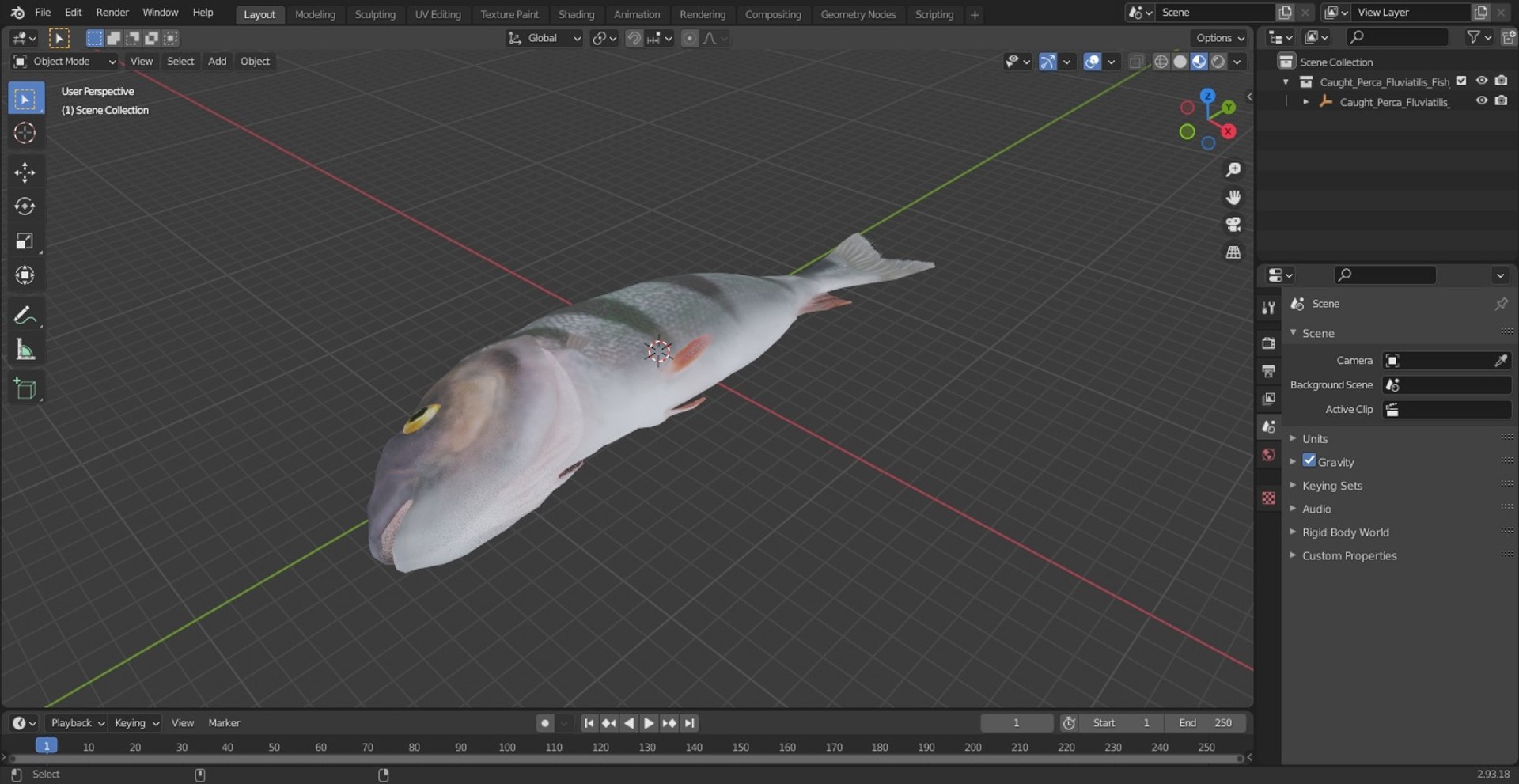Toggle viewport overlays button
This screenshot has width=1519, height=784.
[1093, 62]
